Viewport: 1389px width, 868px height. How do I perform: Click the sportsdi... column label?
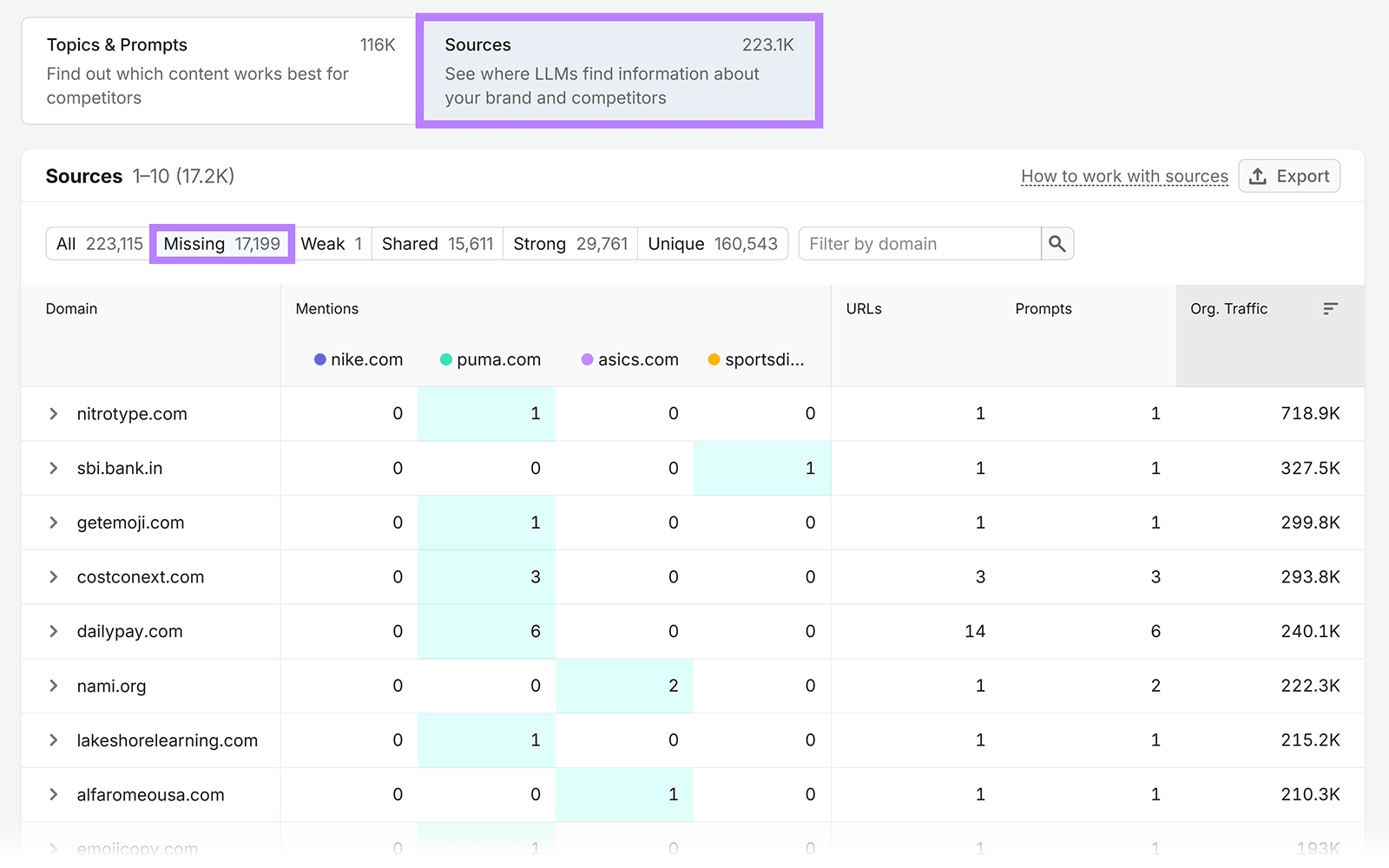pyautogui.click(x=765, y=359)
